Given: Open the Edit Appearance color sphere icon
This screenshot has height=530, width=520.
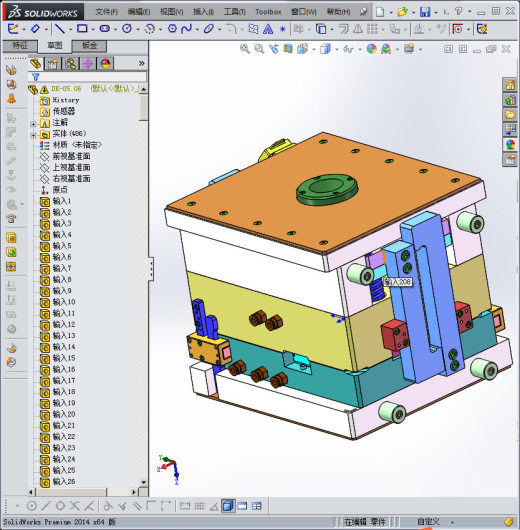Looking at the screenshot, I should click(x=372, y=49).
